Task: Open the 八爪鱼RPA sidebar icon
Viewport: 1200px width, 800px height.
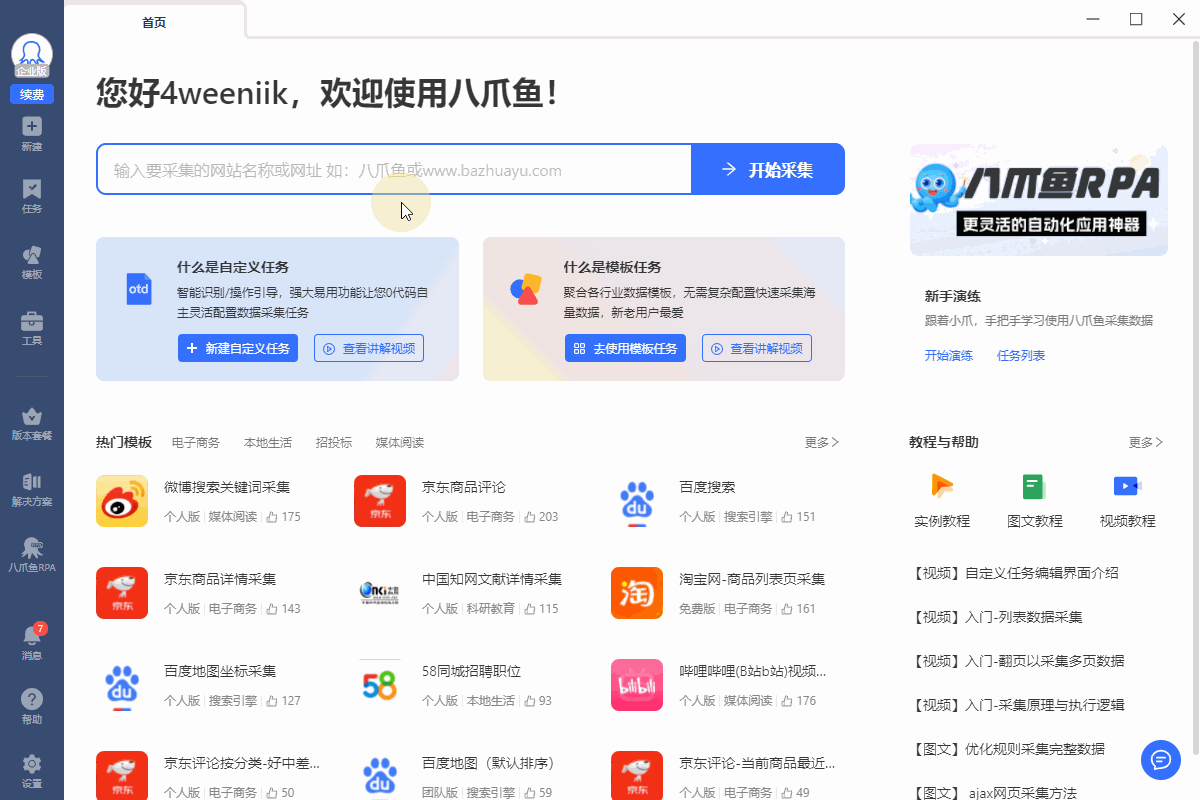Action: (x=32, y=555)
